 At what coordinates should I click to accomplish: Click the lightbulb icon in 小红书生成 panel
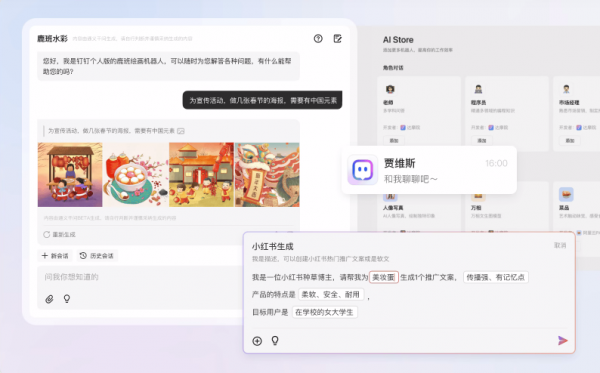pyautogui.click(x=275, y=340)
